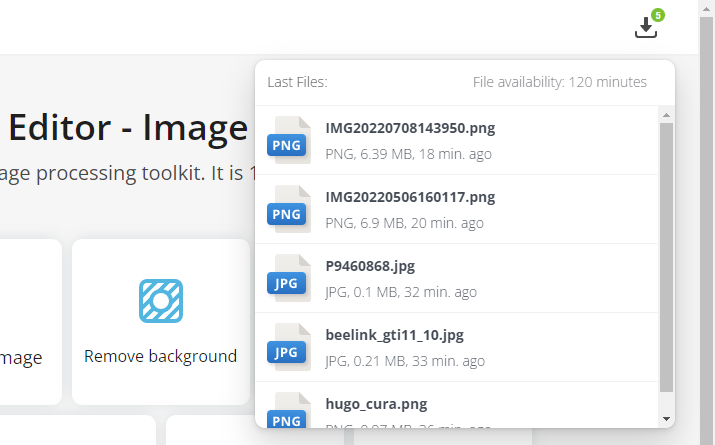Click the page vertical scrollbar thumb
715x445 pixels.
[707, 230]
